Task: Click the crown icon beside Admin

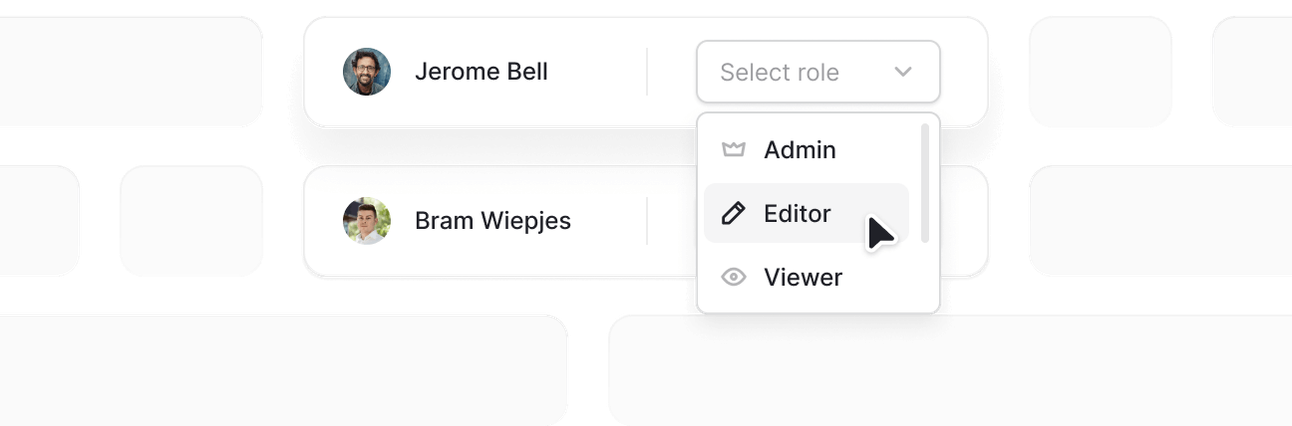Action: coord(734,150)
